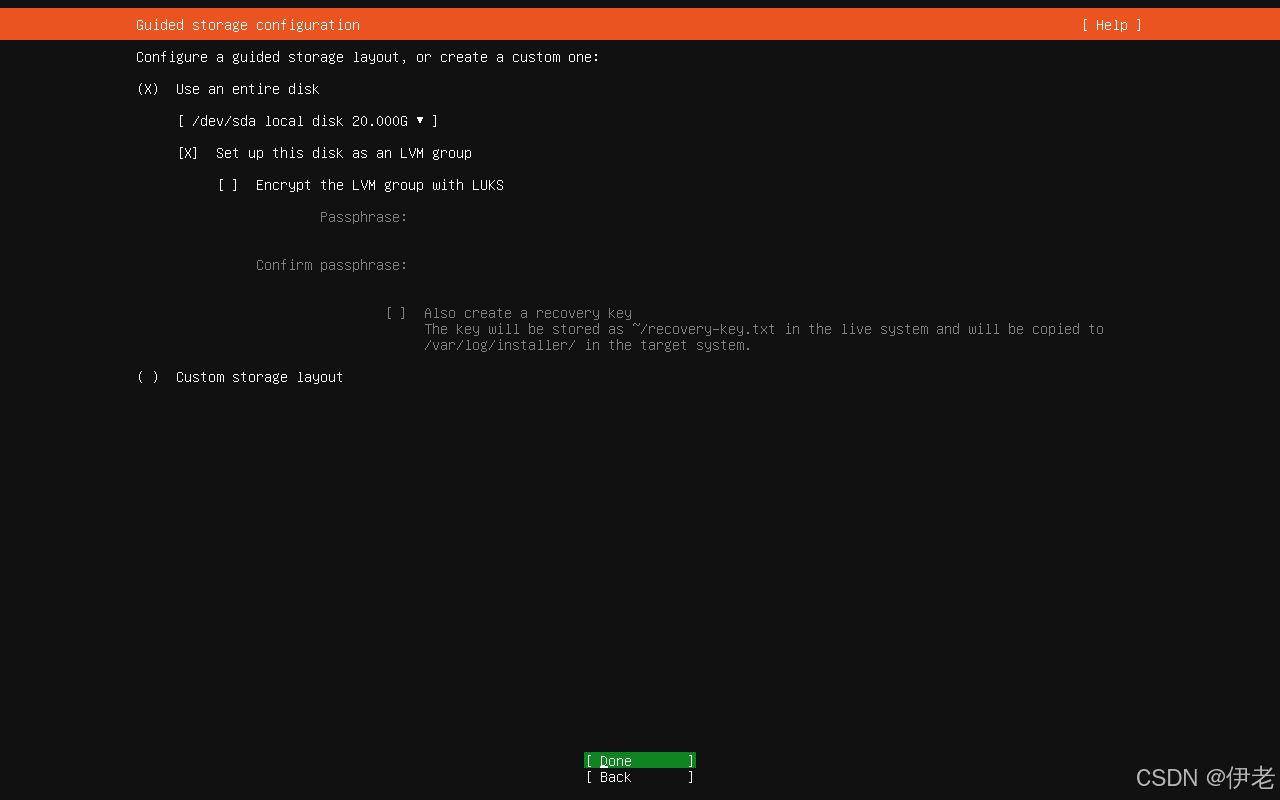Click the recovery-key.txt description text
Screen dimensions: 1280x800
[763, 337]
